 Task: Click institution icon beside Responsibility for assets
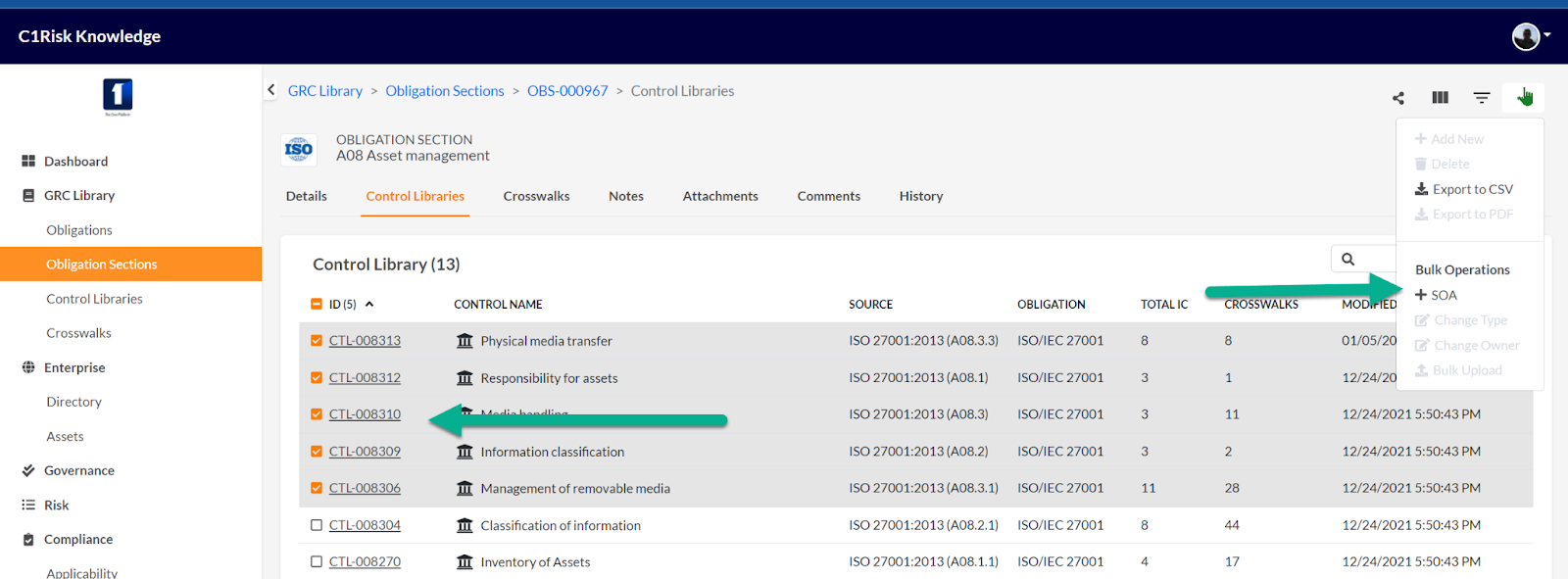point(465,378)
